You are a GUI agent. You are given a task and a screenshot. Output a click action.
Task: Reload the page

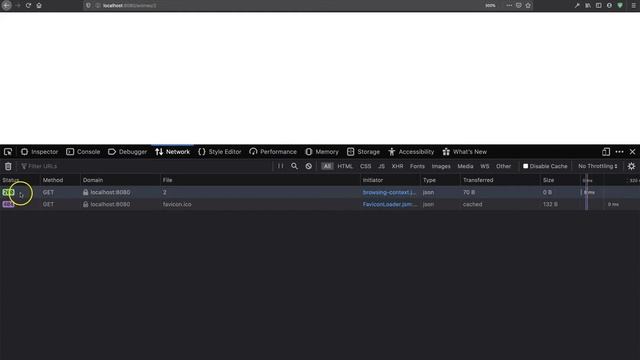(x=28, y=5)
